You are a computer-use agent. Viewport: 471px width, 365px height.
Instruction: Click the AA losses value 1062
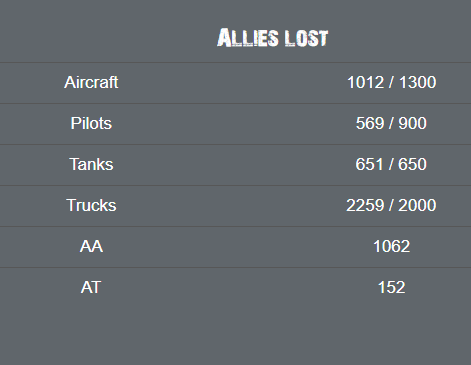click(391, 246)
